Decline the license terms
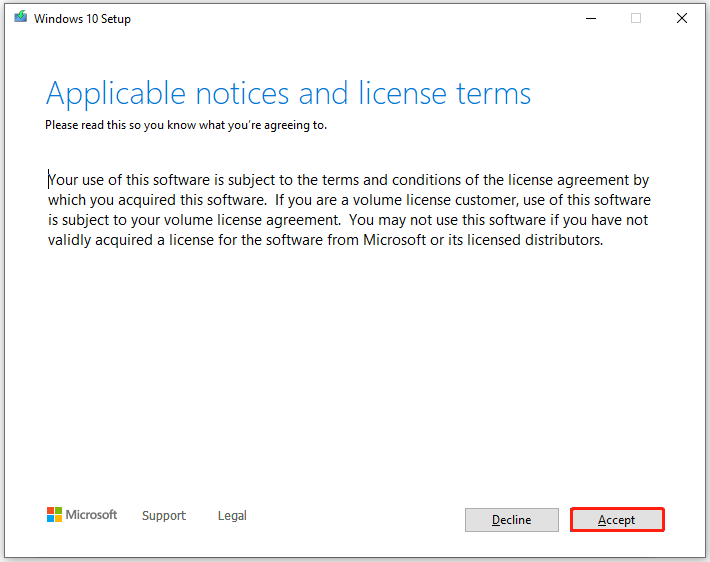The image size is (710, 562). 512,519
